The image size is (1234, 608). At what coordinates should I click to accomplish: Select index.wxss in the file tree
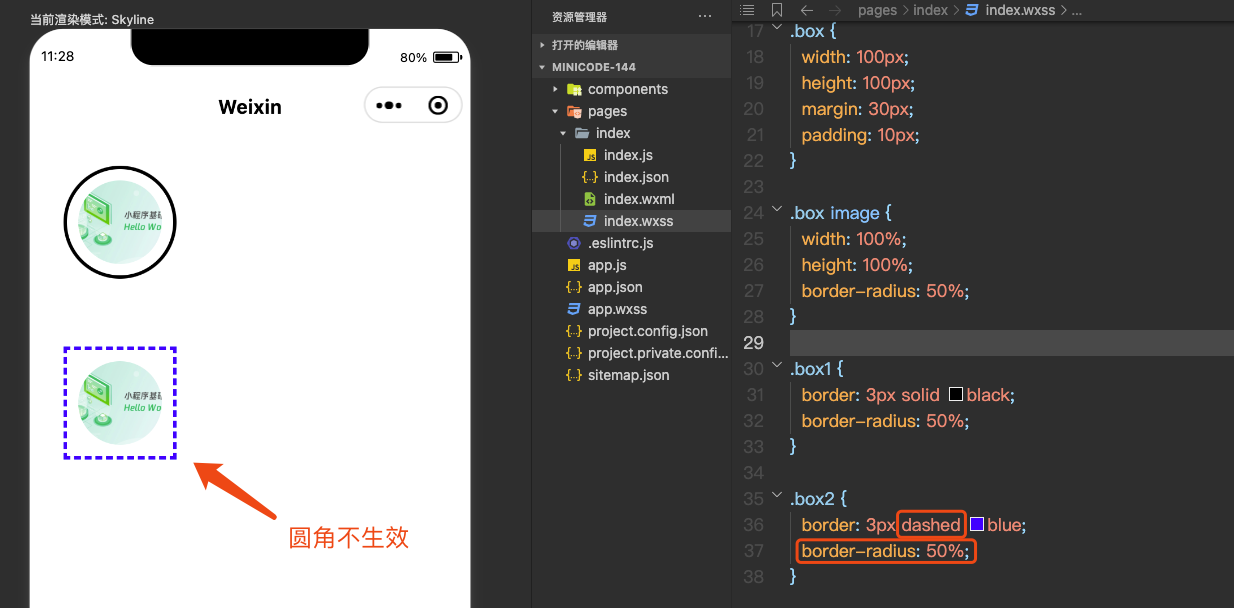(x=638, y=221)
